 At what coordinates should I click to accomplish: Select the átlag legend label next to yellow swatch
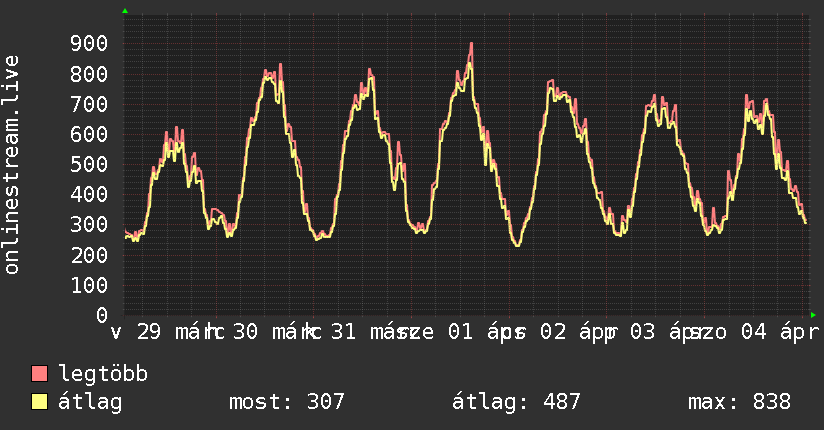point(90,403)
